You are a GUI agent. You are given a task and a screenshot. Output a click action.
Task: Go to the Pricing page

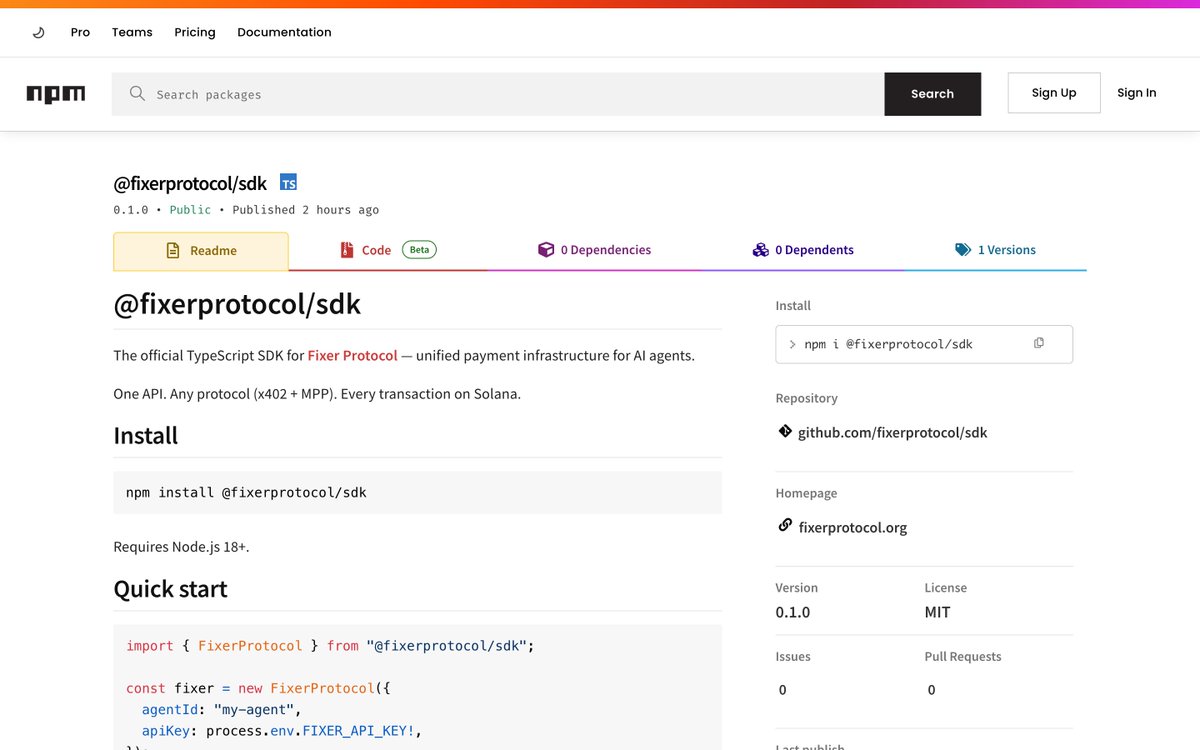click(x=195, y=32)
